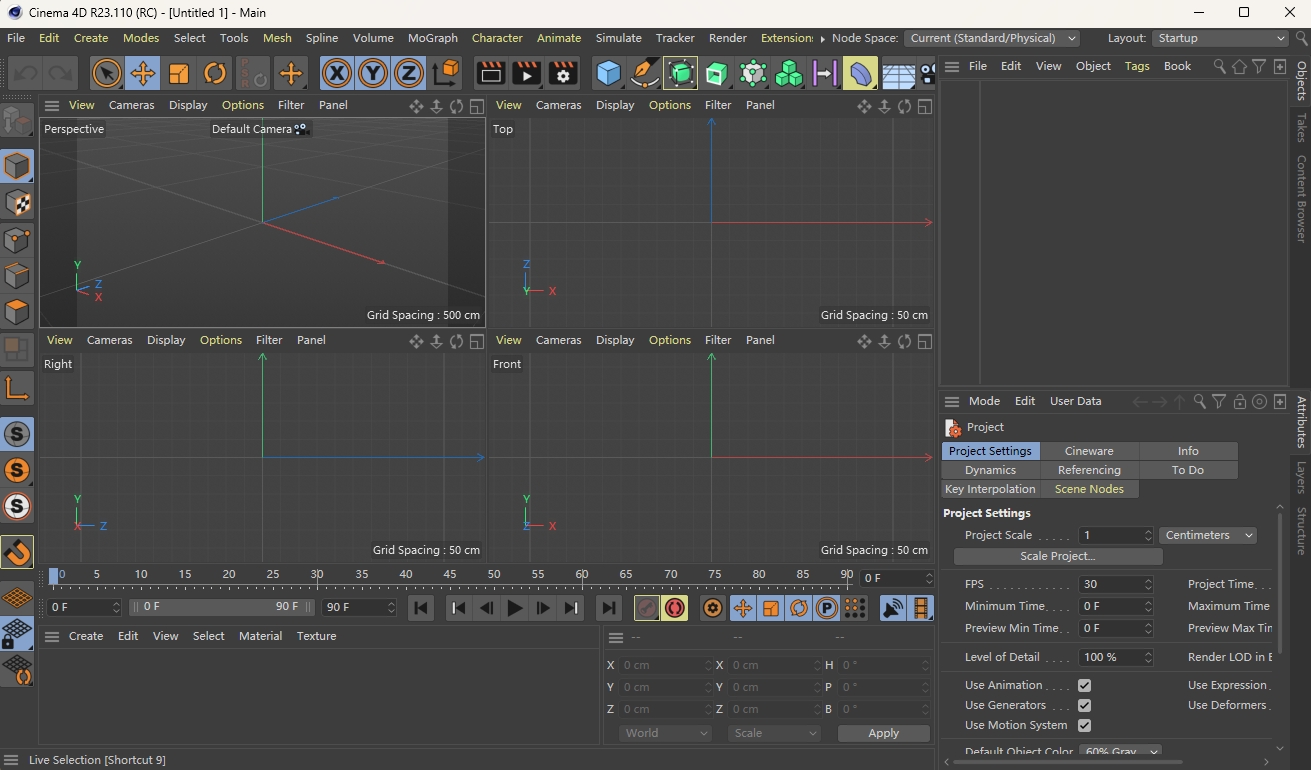Switch to the Dynamics tab

990,470
